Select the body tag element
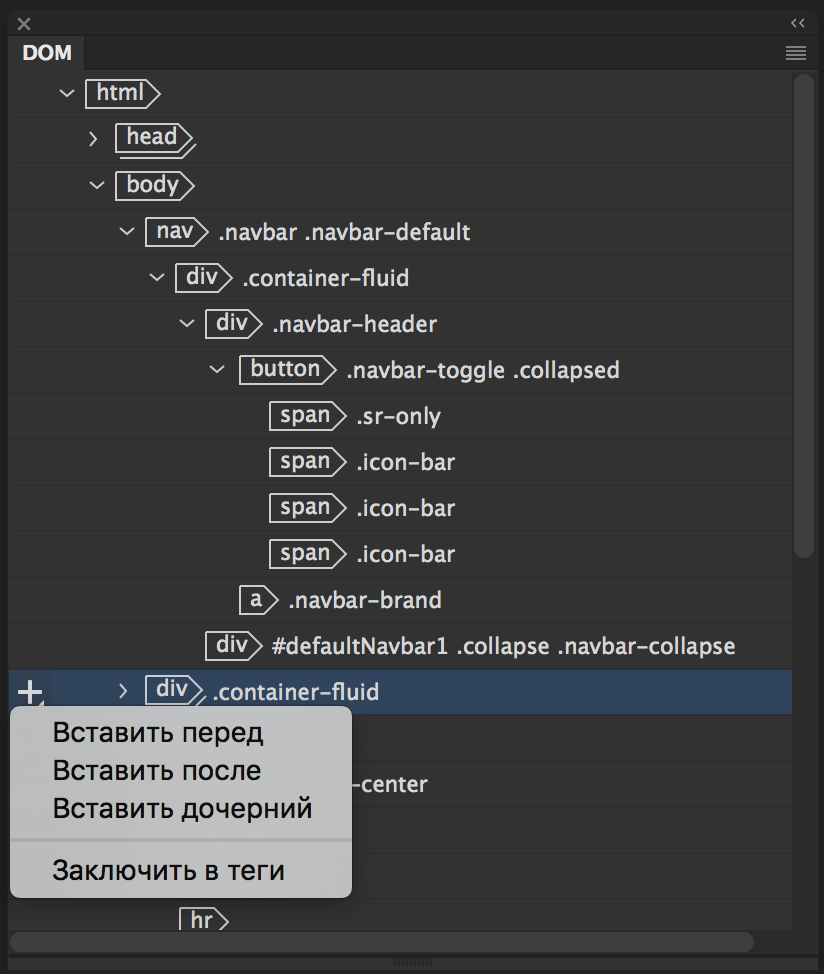This screenshot has width=824, height=974. pos(152,185)
